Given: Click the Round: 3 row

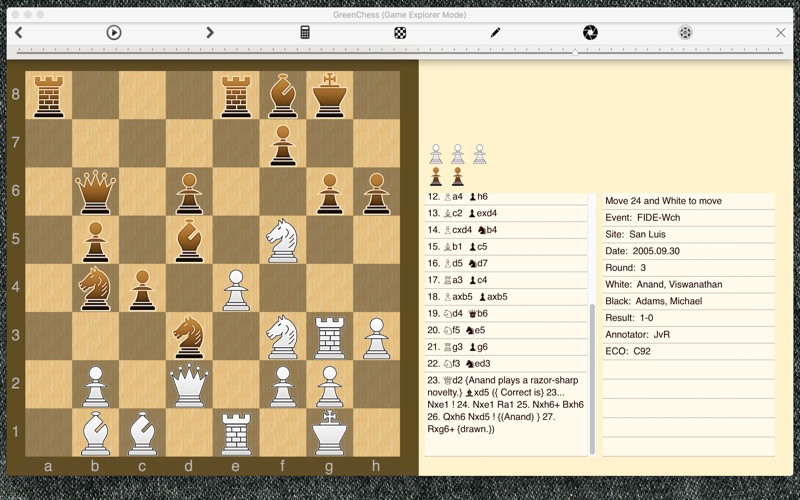Looking at the screenshot, I should coord(688,268).
